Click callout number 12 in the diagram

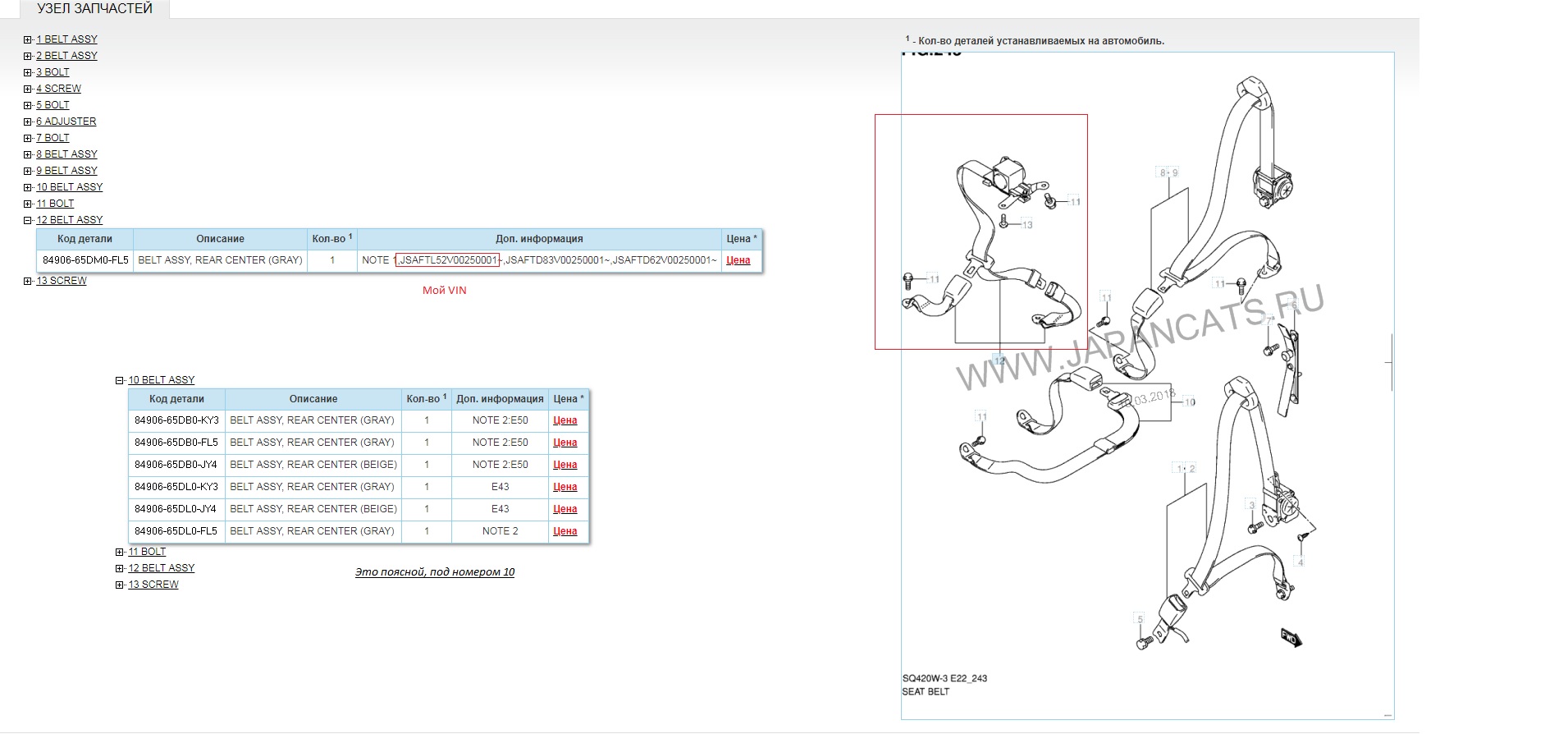999,360
